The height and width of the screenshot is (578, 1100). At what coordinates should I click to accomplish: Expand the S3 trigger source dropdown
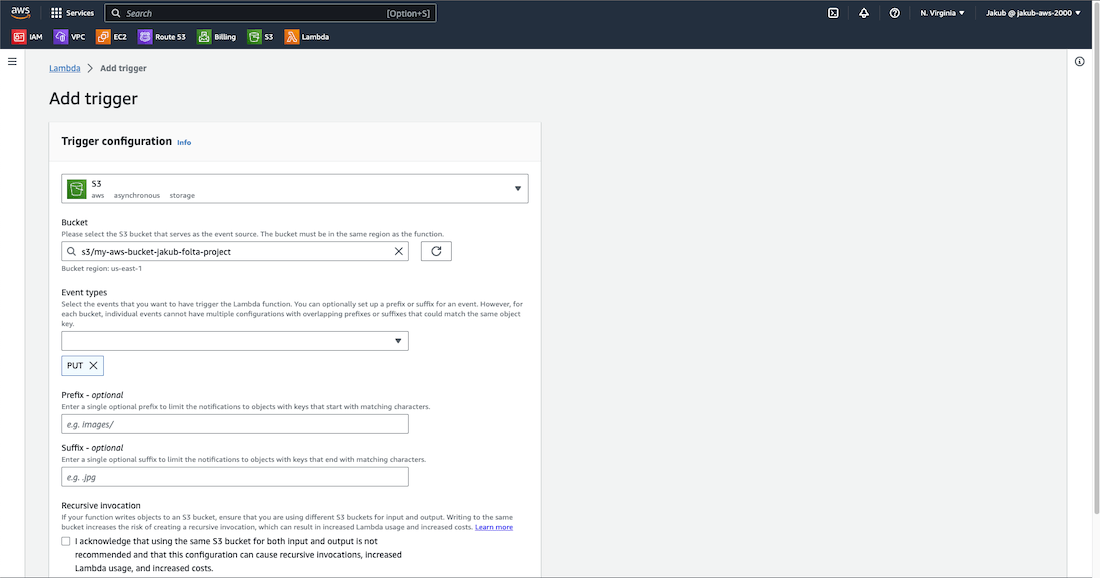517,188
